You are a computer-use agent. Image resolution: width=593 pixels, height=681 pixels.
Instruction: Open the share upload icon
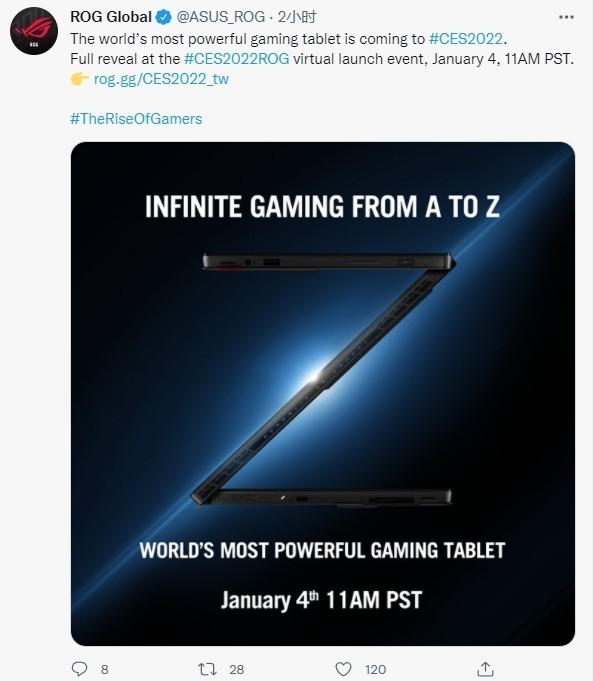(x=485, y=669)
